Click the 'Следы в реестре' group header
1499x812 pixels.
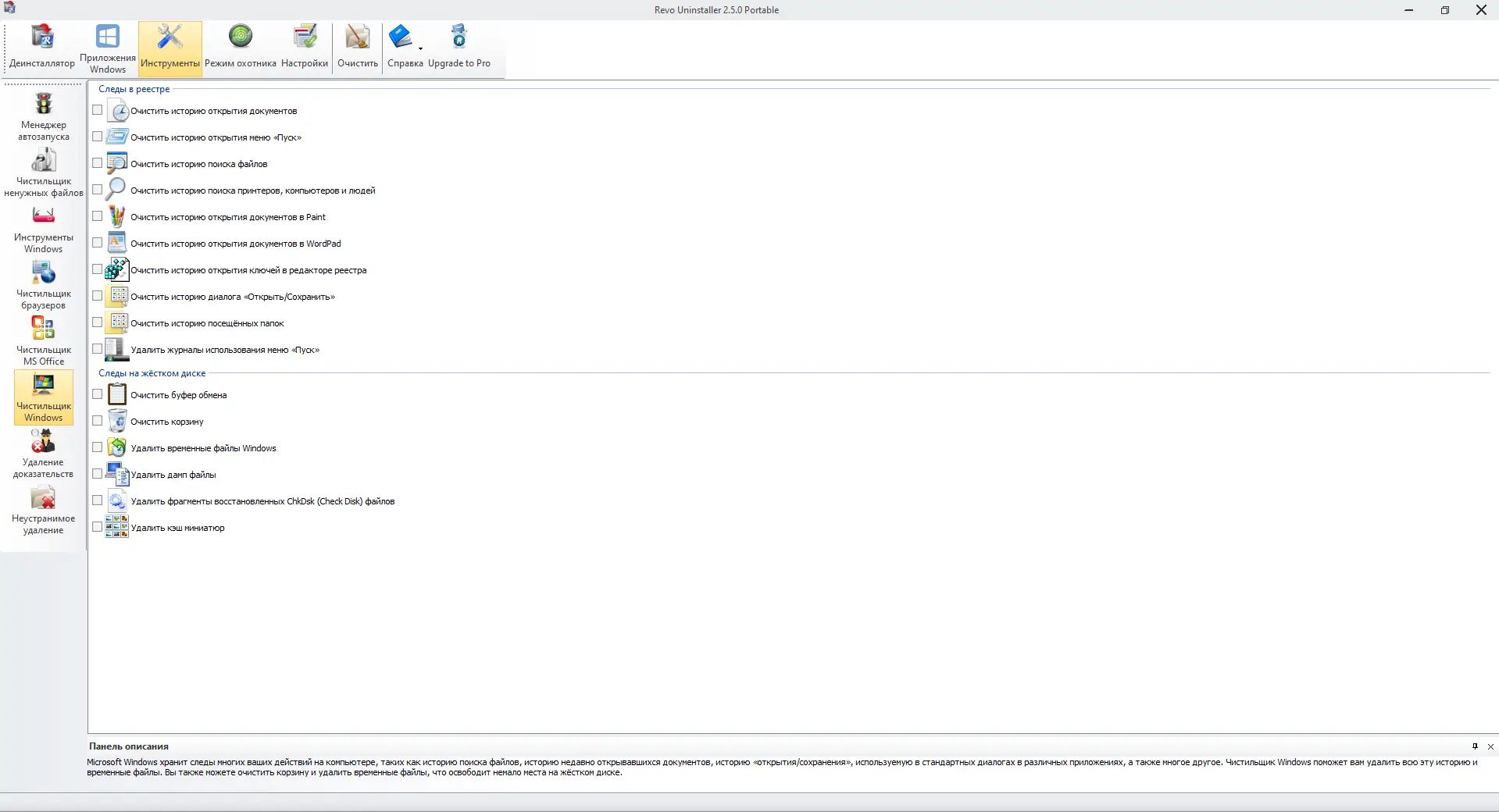tap(134, 89)
